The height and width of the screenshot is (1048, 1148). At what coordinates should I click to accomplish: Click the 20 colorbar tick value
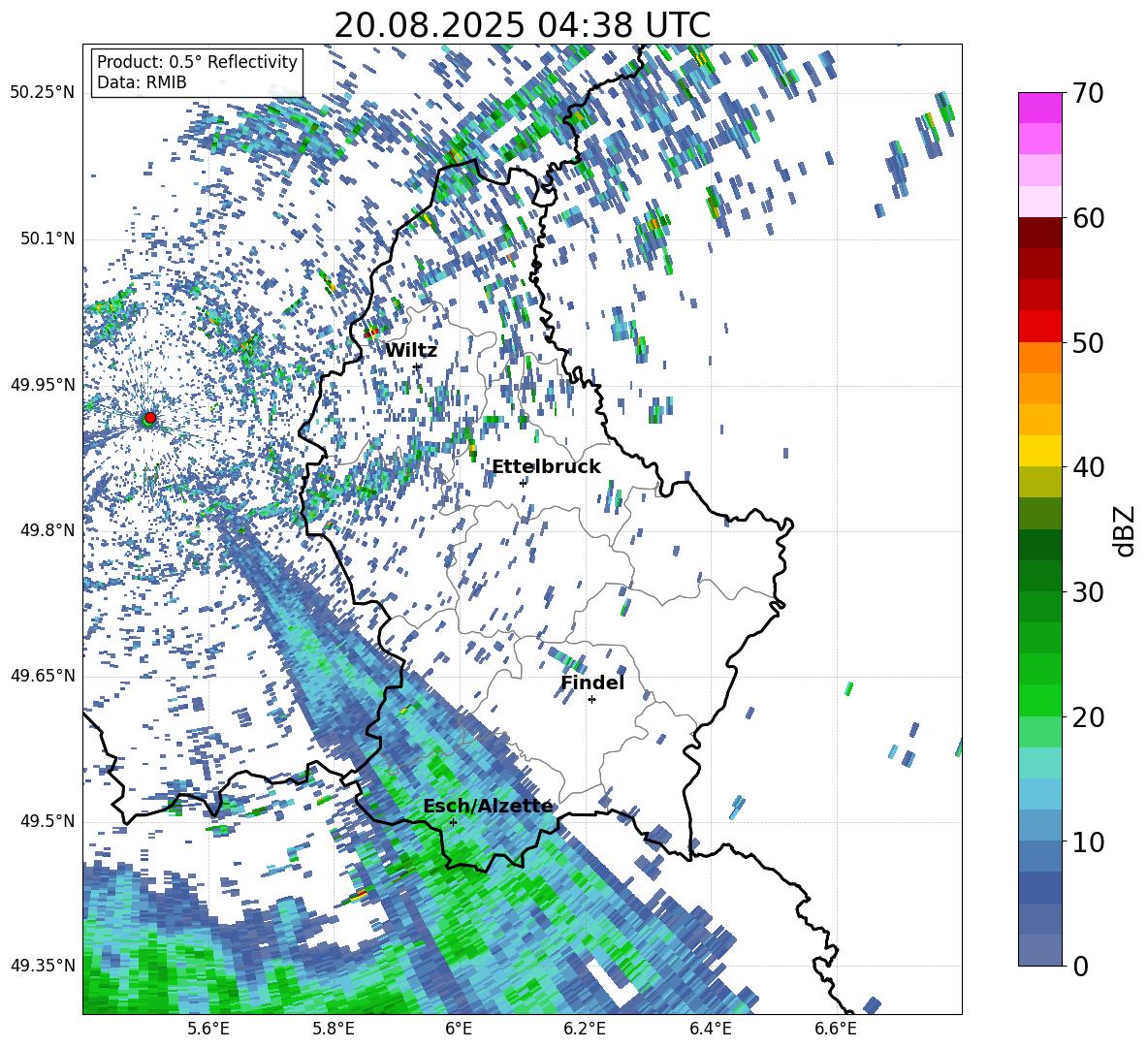click(x=1088, y=717)
